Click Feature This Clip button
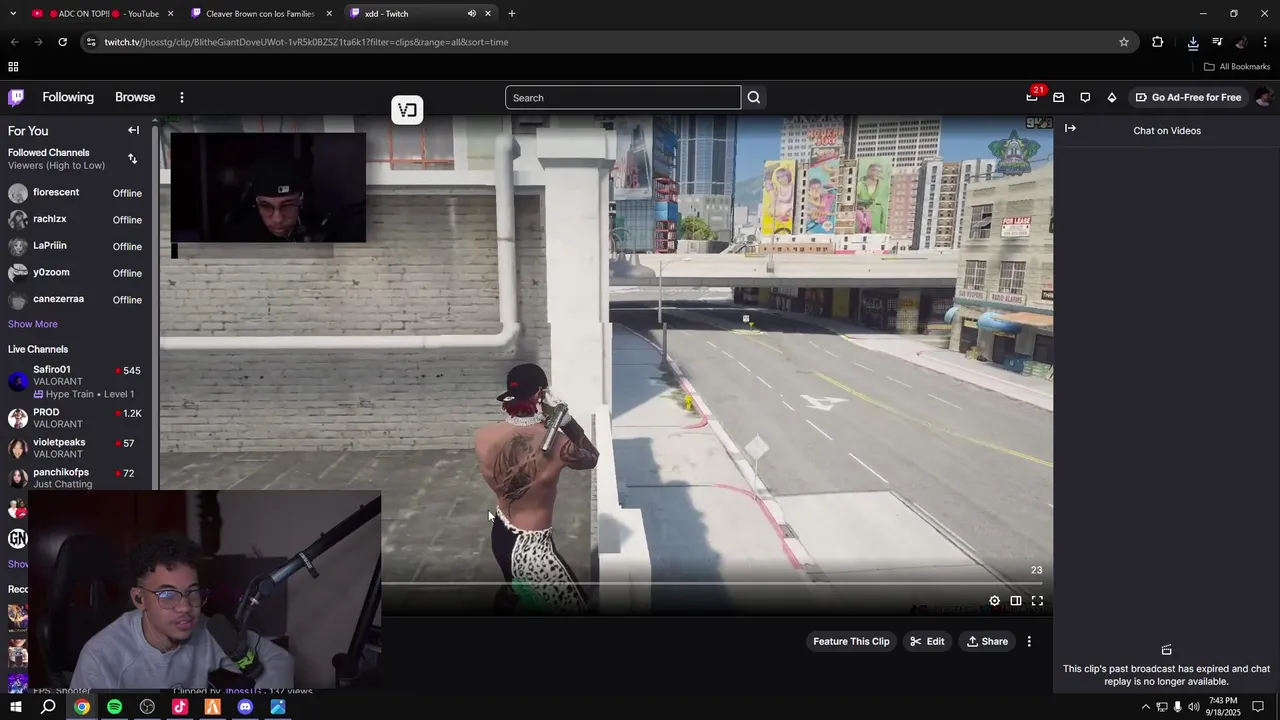This screenshot has height=720, width=1280. (851, 642)
